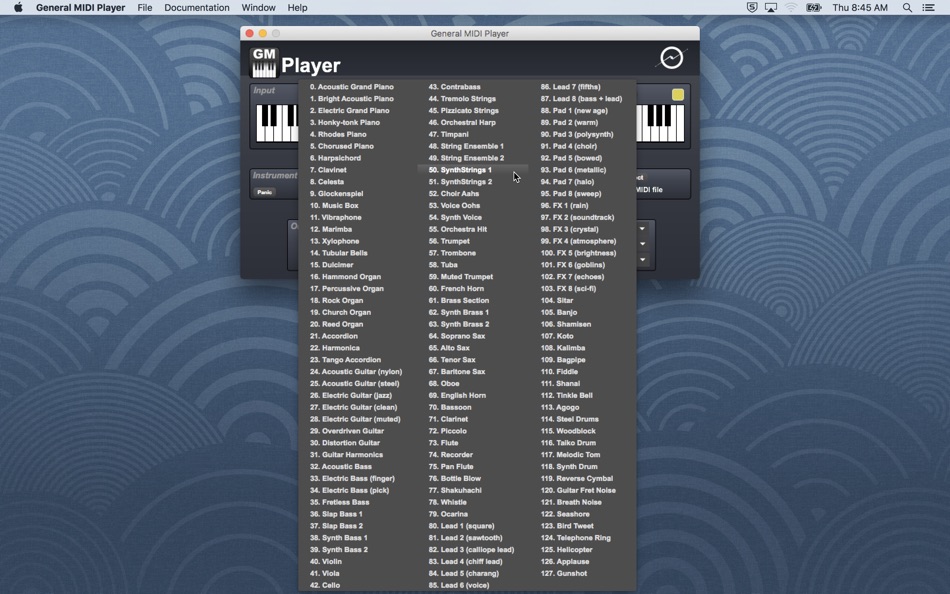Open the Apple menu
This screenshot has height=594, width=950.
point(18,8)
